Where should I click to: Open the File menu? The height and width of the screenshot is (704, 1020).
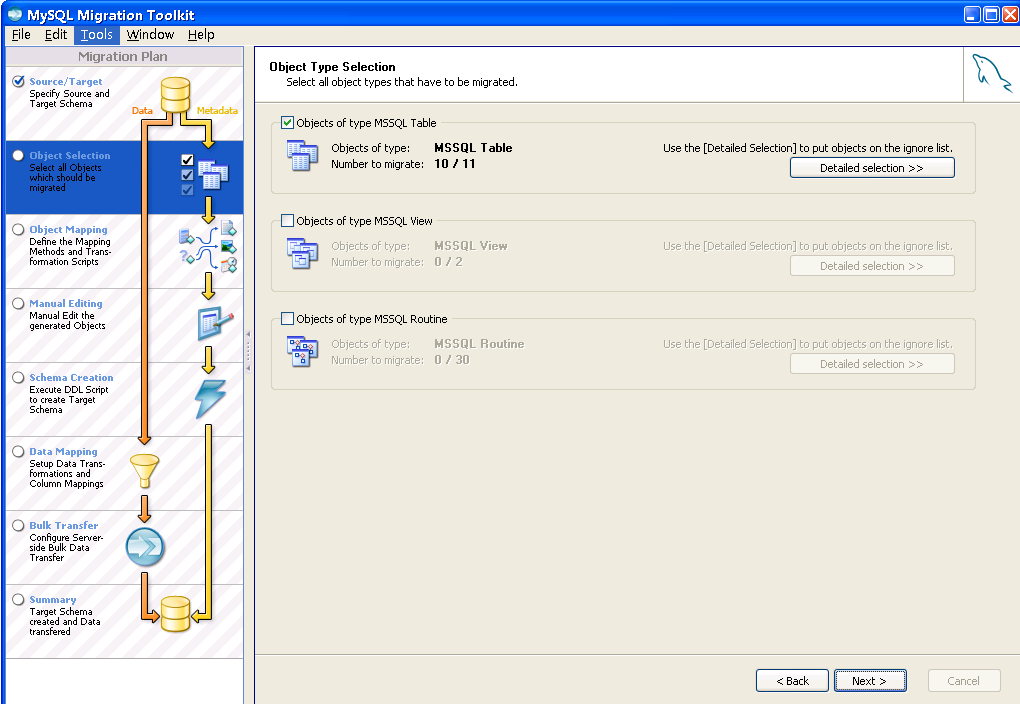pyautogui.click(x=21, y=34)
